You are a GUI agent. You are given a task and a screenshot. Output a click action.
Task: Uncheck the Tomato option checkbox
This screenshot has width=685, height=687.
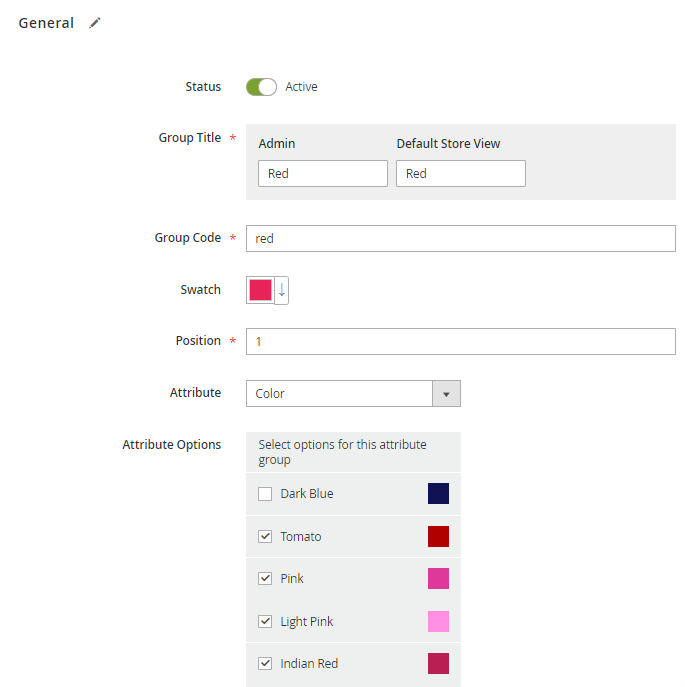265,537
